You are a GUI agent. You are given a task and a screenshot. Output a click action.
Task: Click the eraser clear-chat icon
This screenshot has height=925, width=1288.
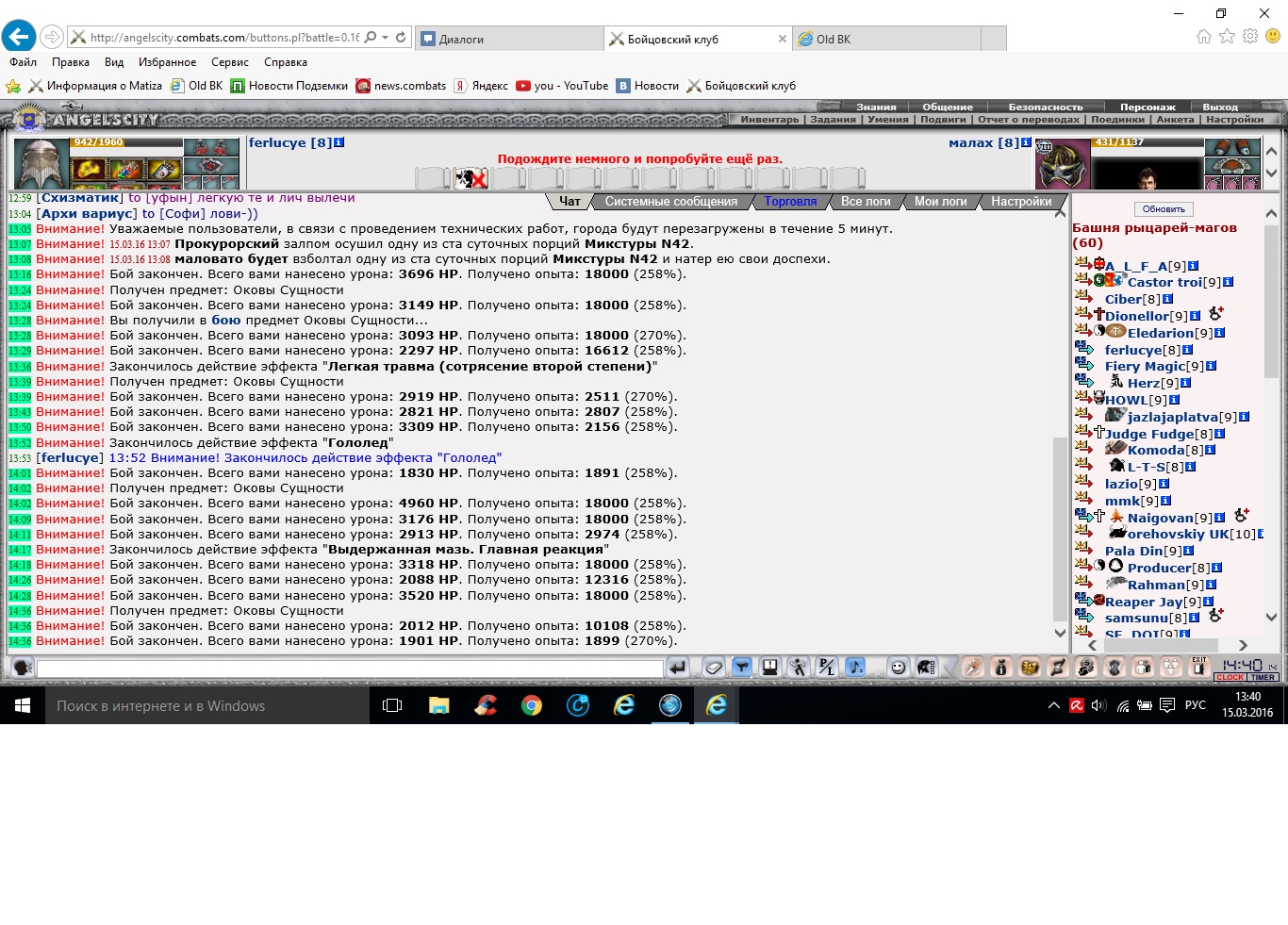[x=714, y=668]
